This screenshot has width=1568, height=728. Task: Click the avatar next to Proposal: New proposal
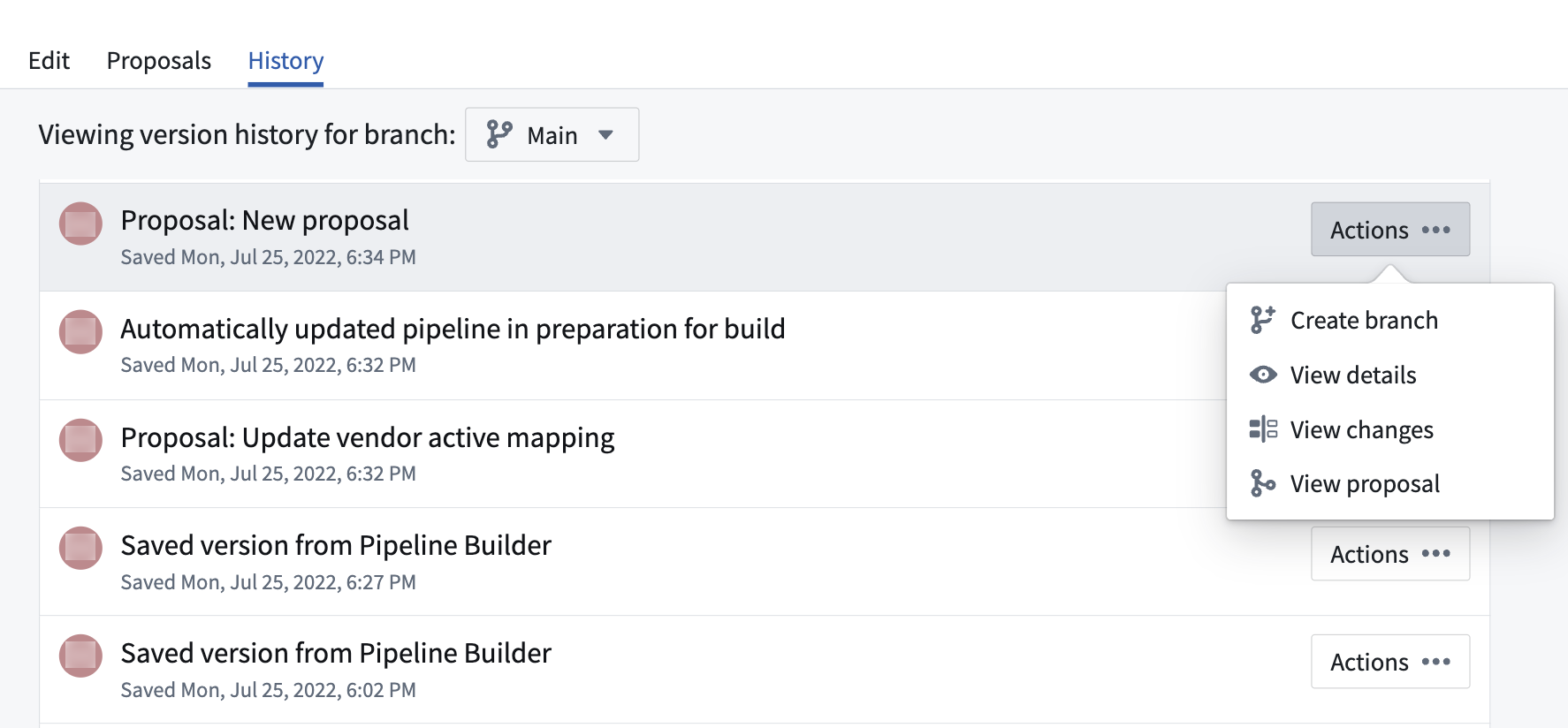(80, 224)
